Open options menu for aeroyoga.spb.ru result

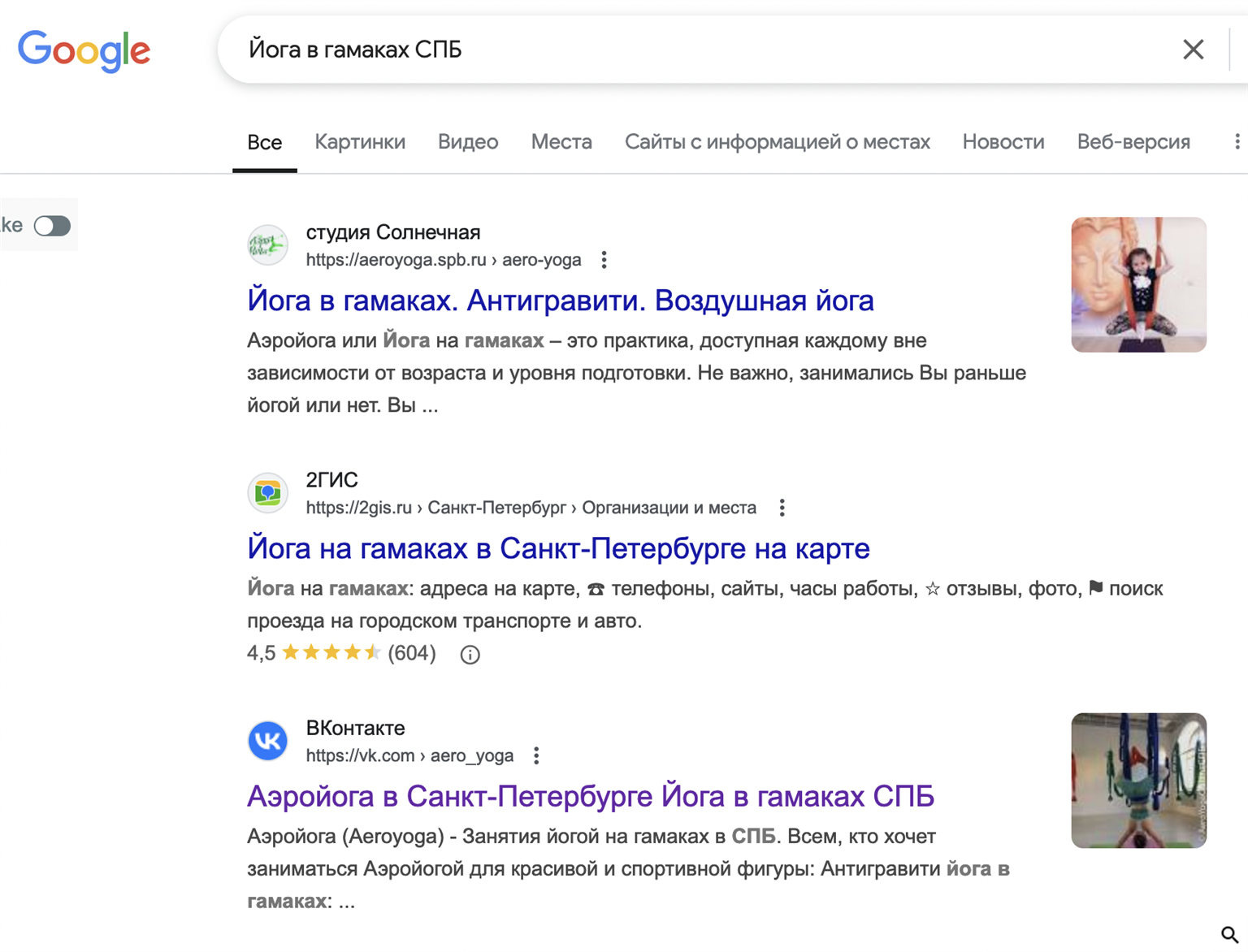604,260
